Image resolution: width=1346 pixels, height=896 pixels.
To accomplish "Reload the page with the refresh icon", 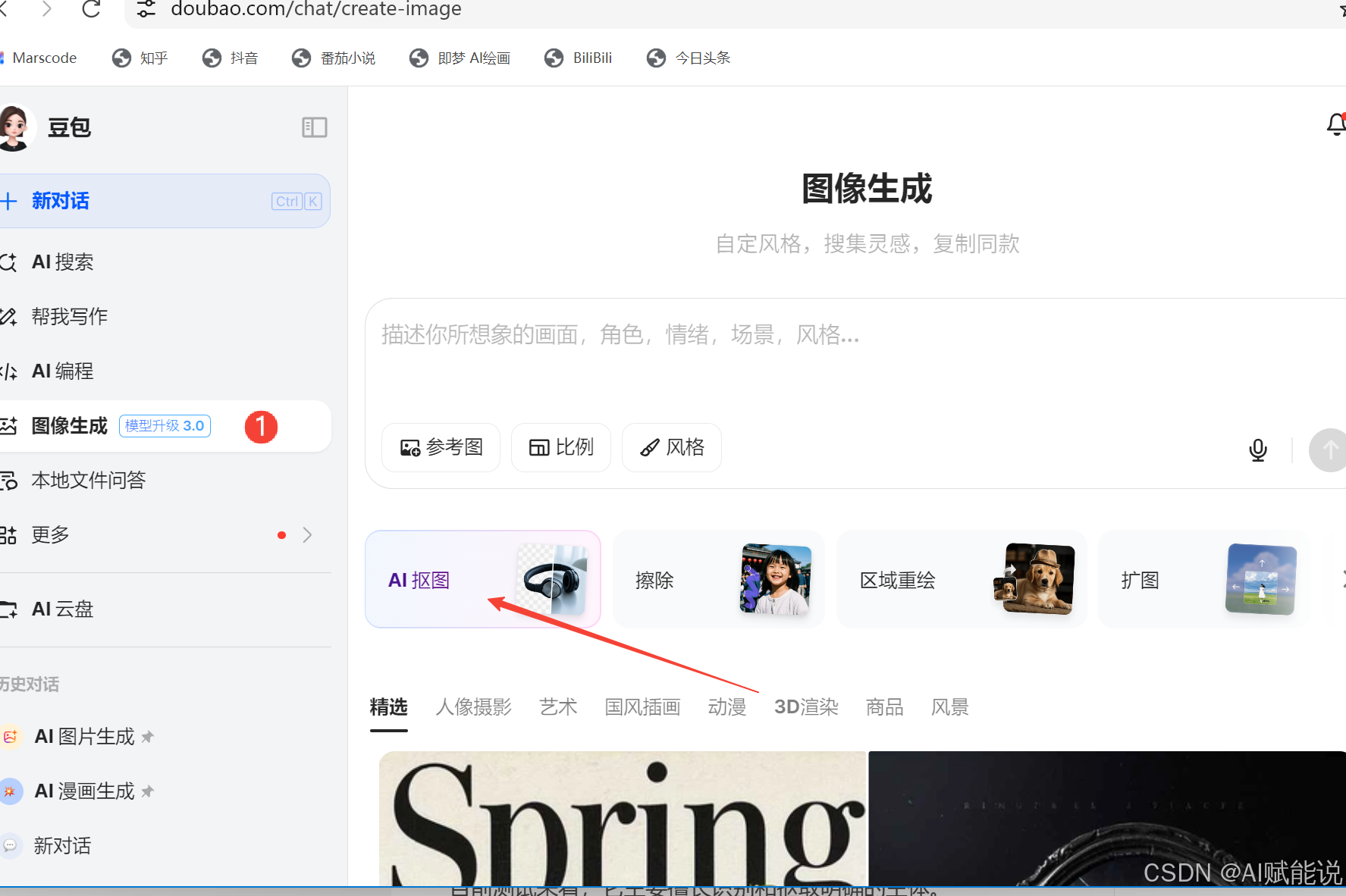I will pos(91,9).
